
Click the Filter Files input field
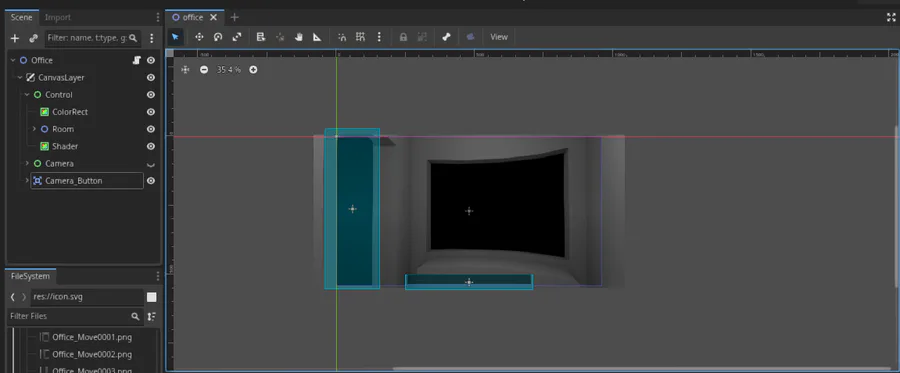pos(75,316)
